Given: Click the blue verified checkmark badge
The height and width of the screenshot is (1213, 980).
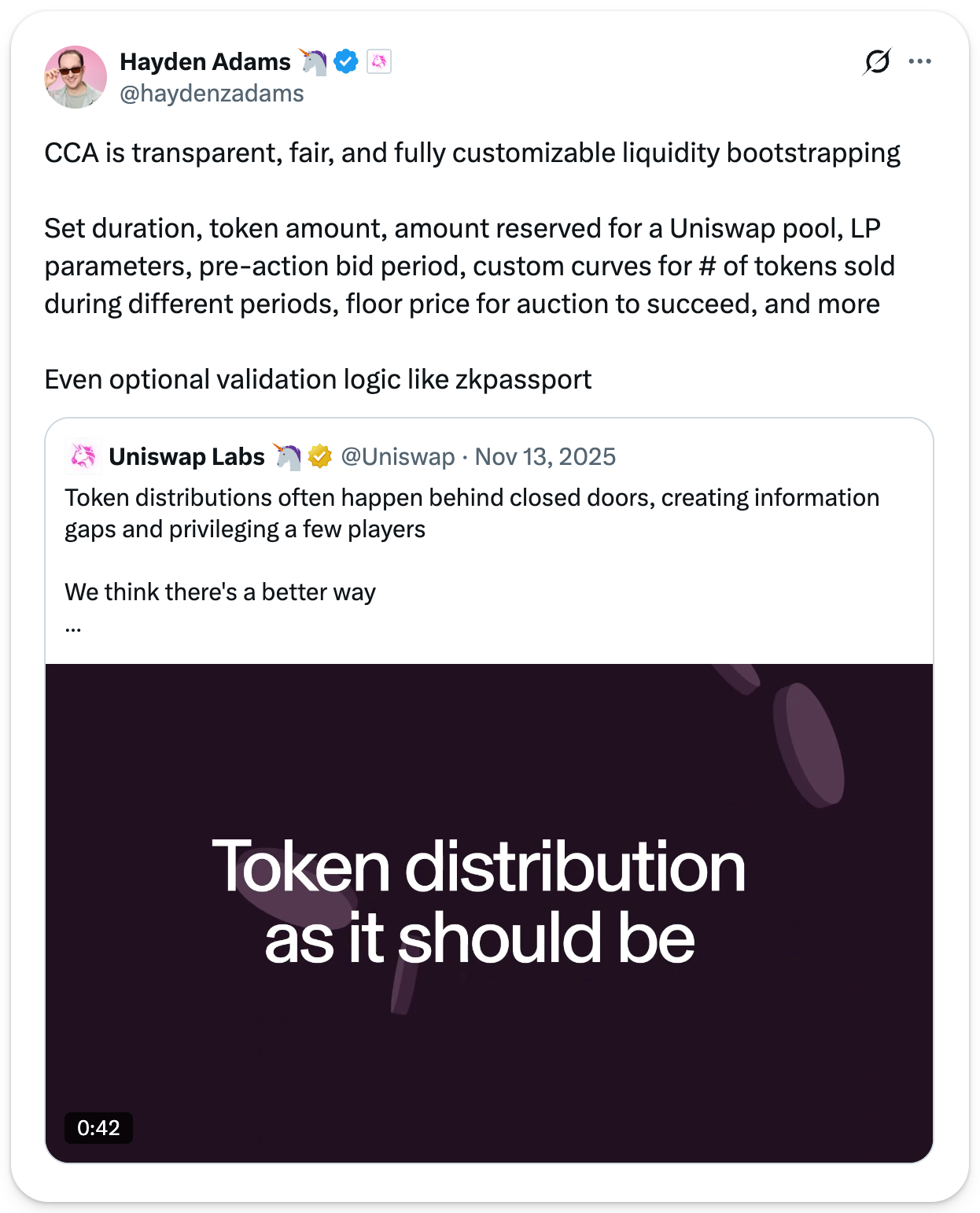Looking at the screenshot, I should pos(346,61).
